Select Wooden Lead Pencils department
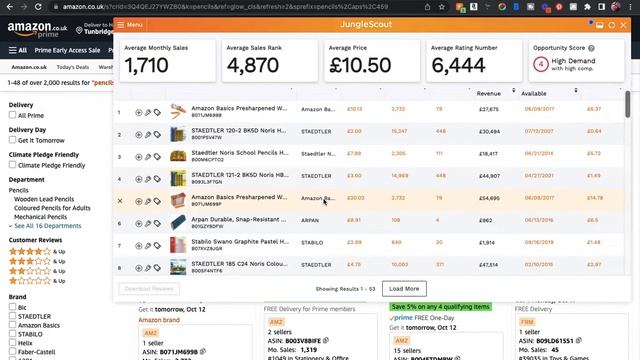This screenshot has height=360, width=640. click(44, 199)
